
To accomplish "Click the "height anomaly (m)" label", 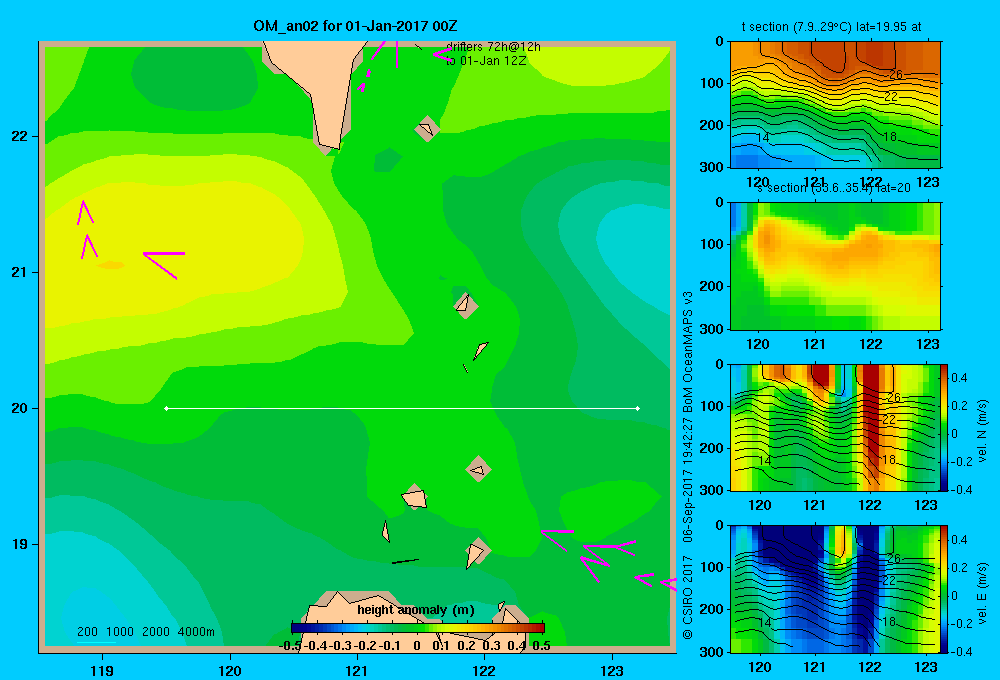I will point(416,610).
